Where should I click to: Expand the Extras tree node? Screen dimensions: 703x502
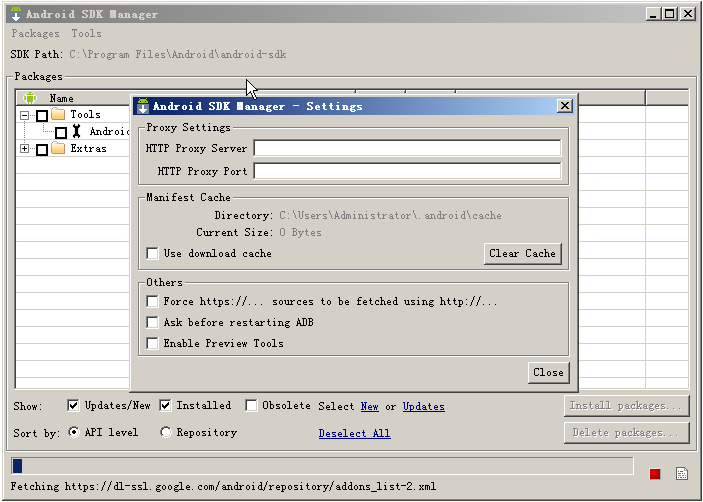point(25,148)
